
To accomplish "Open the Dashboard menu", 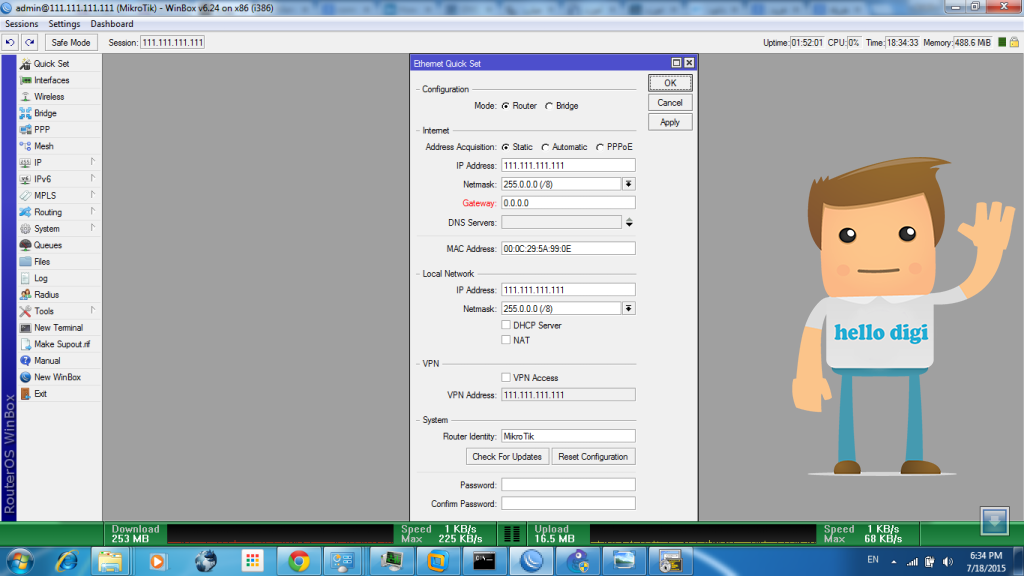I will pos(112,24).
